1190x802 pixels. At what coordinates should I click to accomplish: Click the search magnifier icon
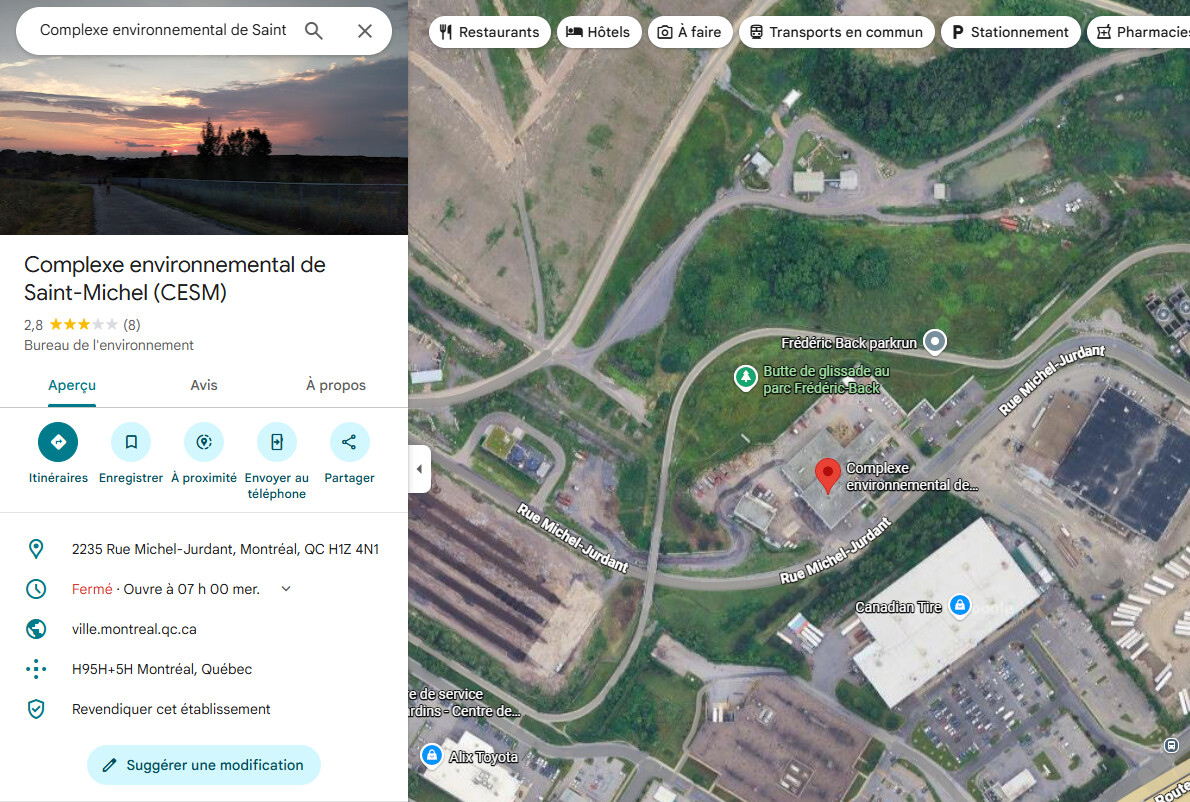(313, 31)
